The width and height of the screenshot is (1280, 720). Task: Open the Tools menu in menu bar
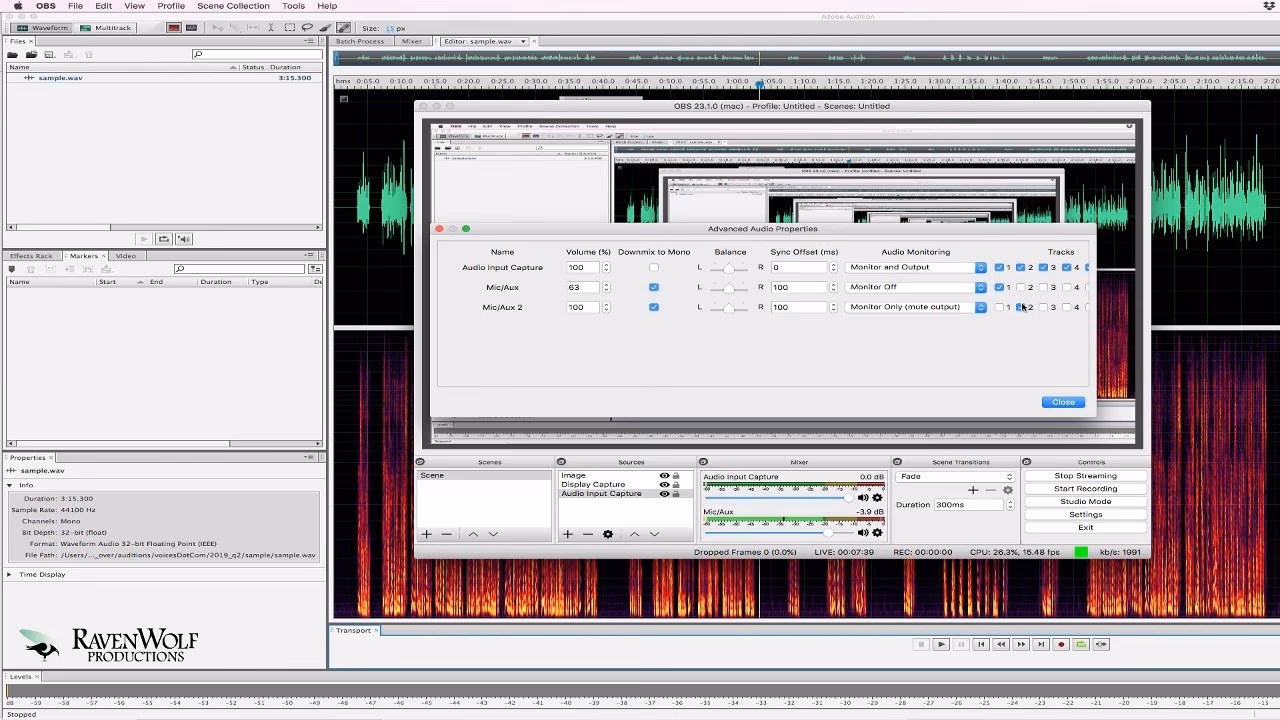[293, 6]
